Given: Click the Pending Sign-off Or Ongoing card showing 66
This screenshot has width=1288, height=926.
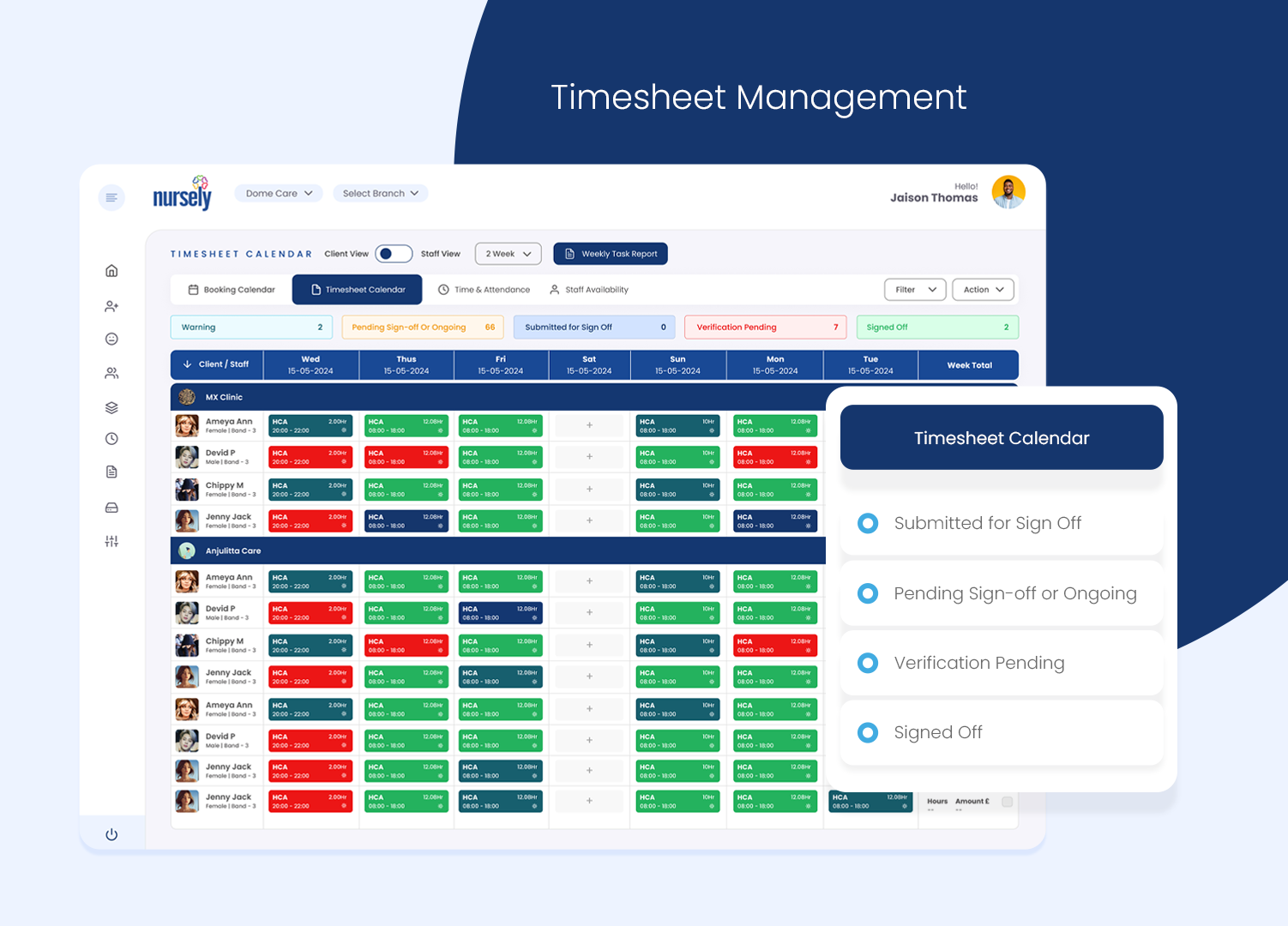Looking at the screenshot, I should (423, 328).
